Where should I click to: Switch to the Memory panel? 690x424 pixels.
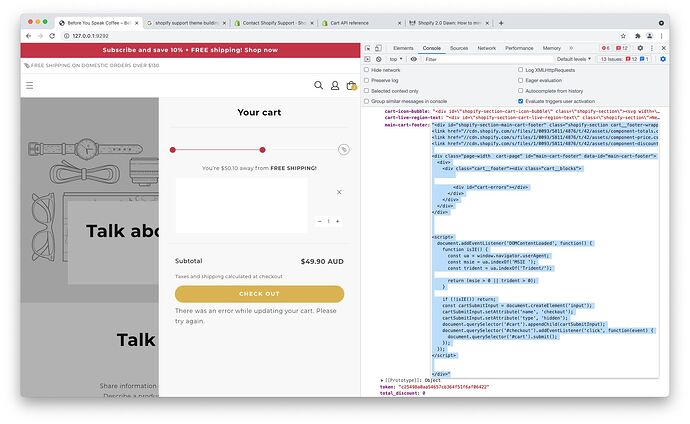point(552,48)
